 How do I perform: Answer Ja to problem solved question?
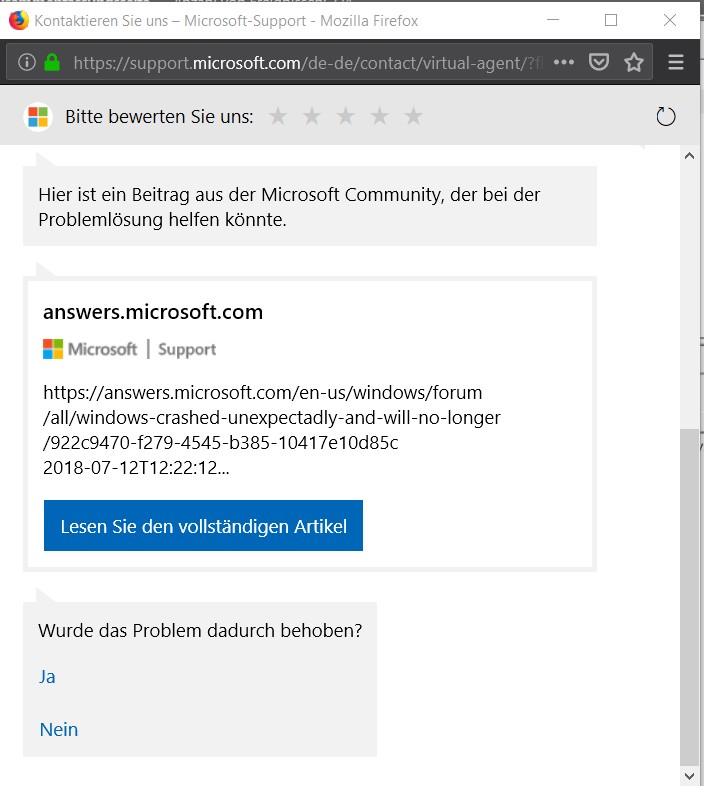click(47, 677)
